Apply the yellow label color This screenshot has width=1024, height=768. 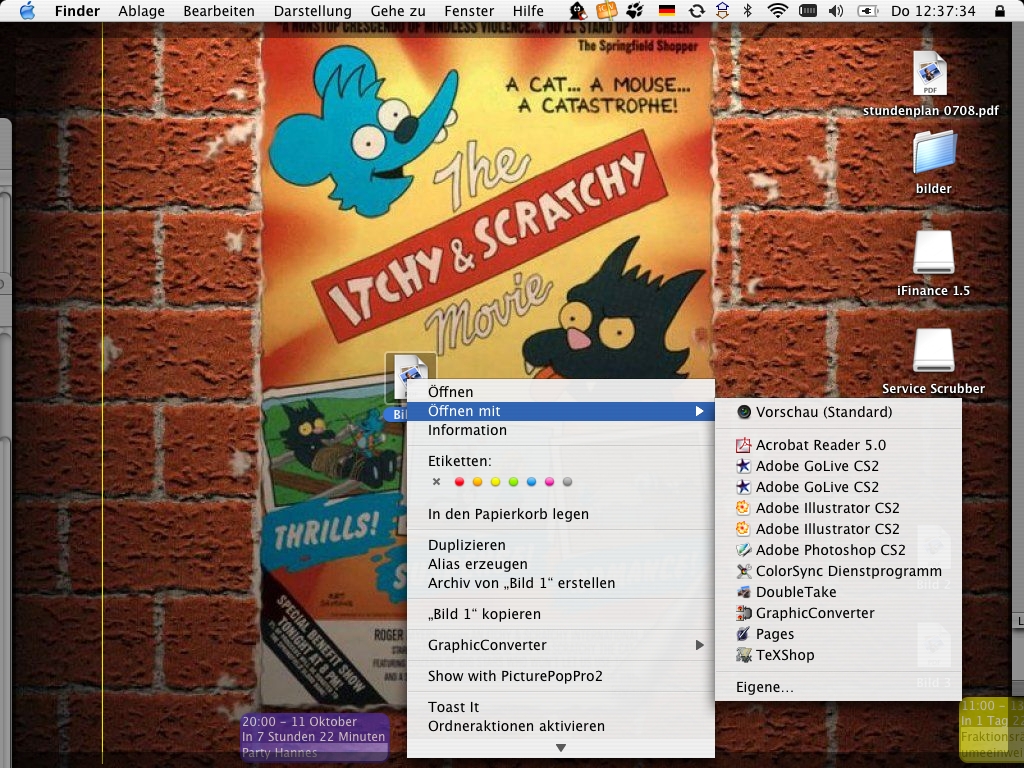click(496, 482)
